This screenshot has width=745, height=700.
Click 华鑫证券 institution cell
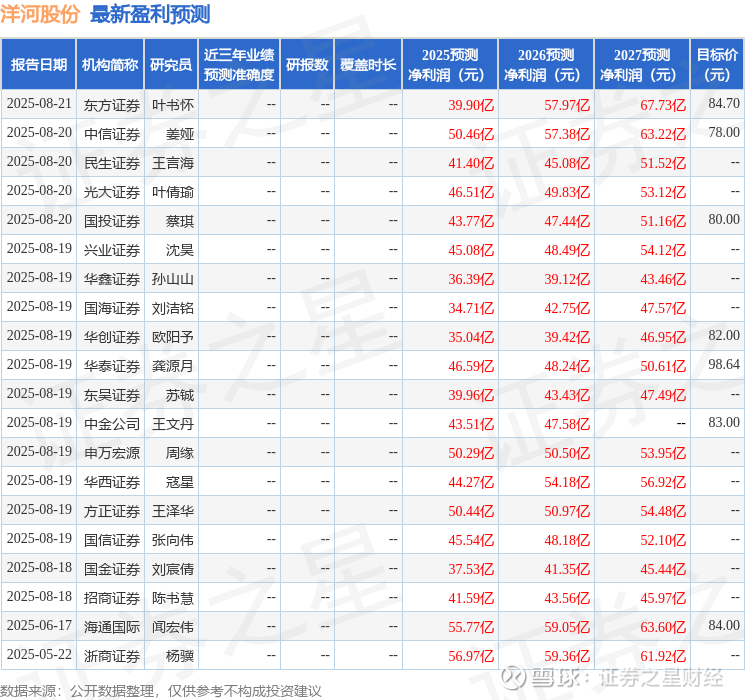pyautogui.click(x=112, y=279)
